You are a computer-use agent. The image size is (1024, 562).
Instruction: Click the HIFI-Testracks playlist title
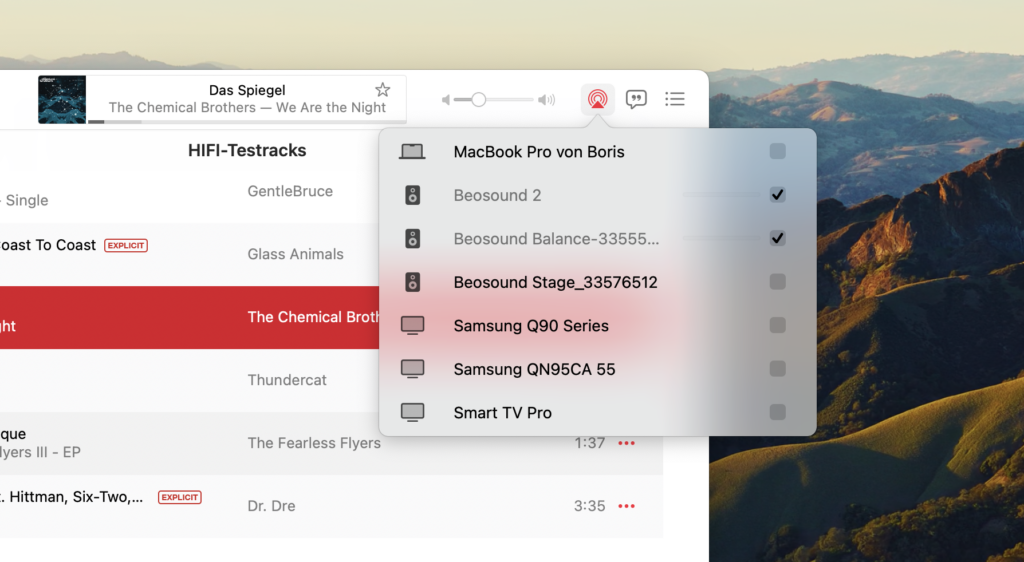tap(247, 150)
